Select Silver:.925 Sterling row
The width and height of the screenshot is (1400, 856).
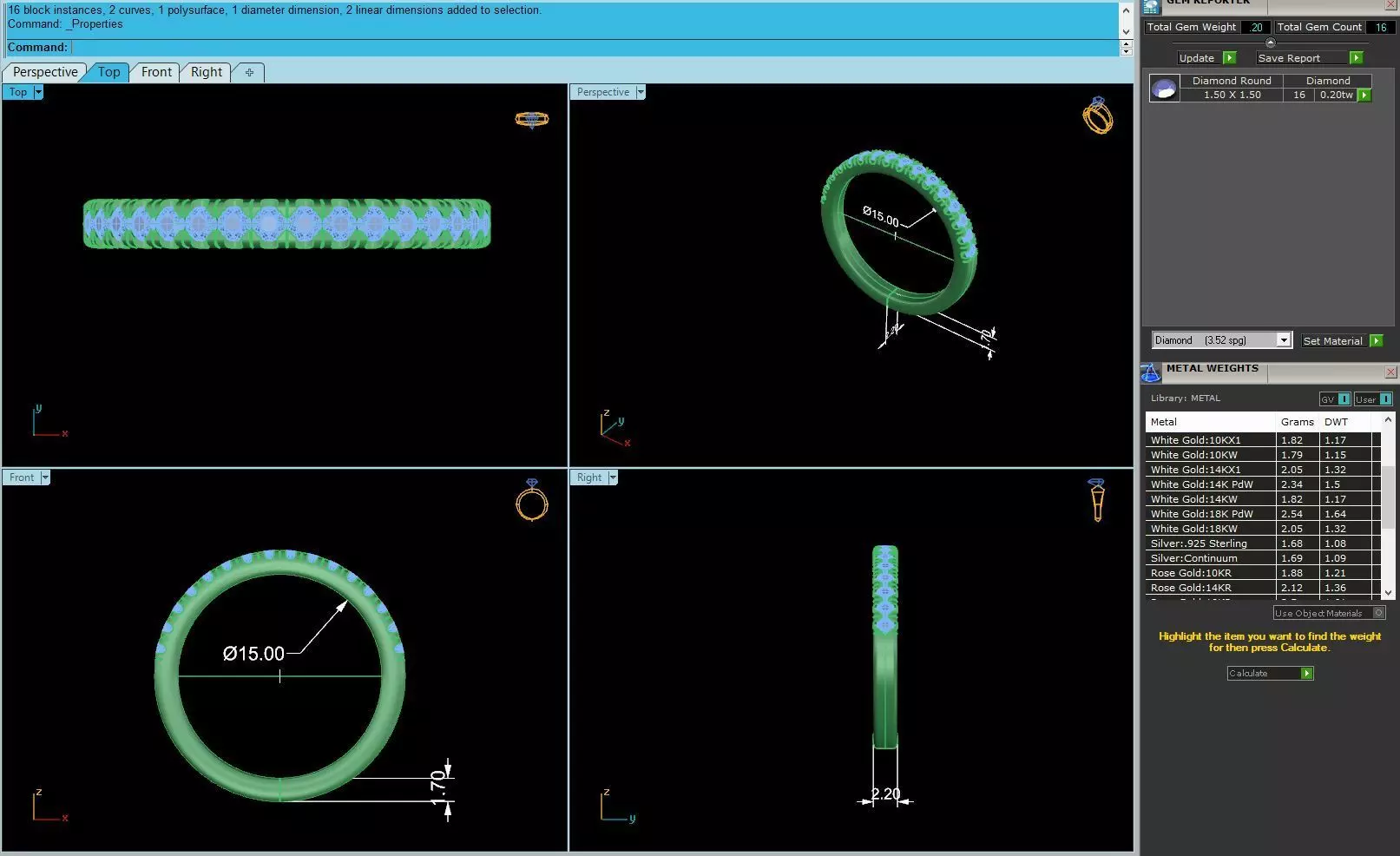[x=1263, y=543]
